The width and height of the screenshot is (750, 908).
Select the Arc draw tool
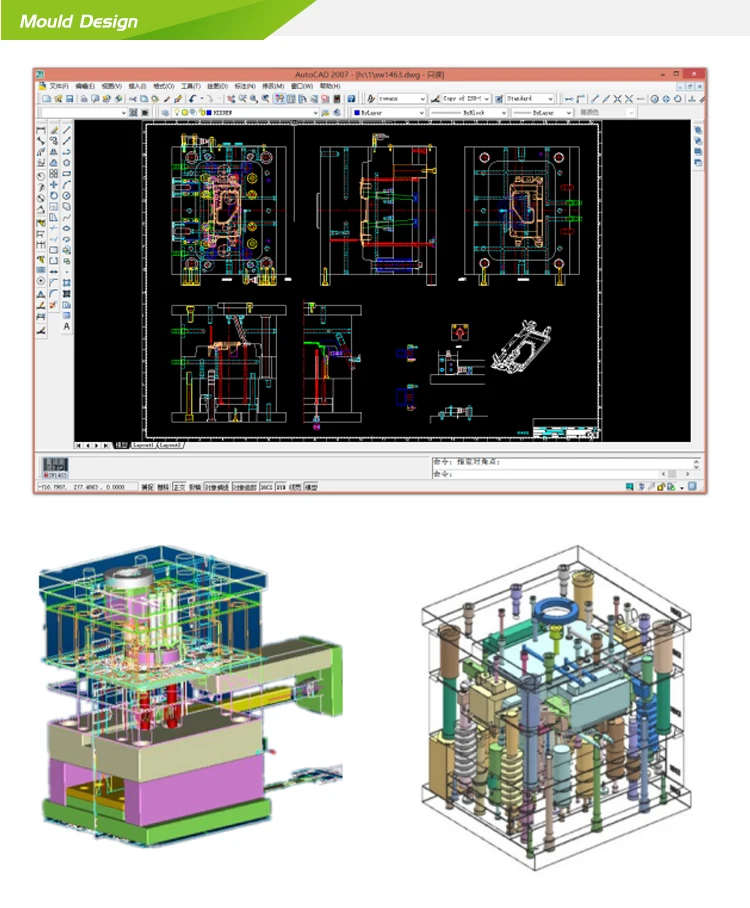[x=67, y=185]
